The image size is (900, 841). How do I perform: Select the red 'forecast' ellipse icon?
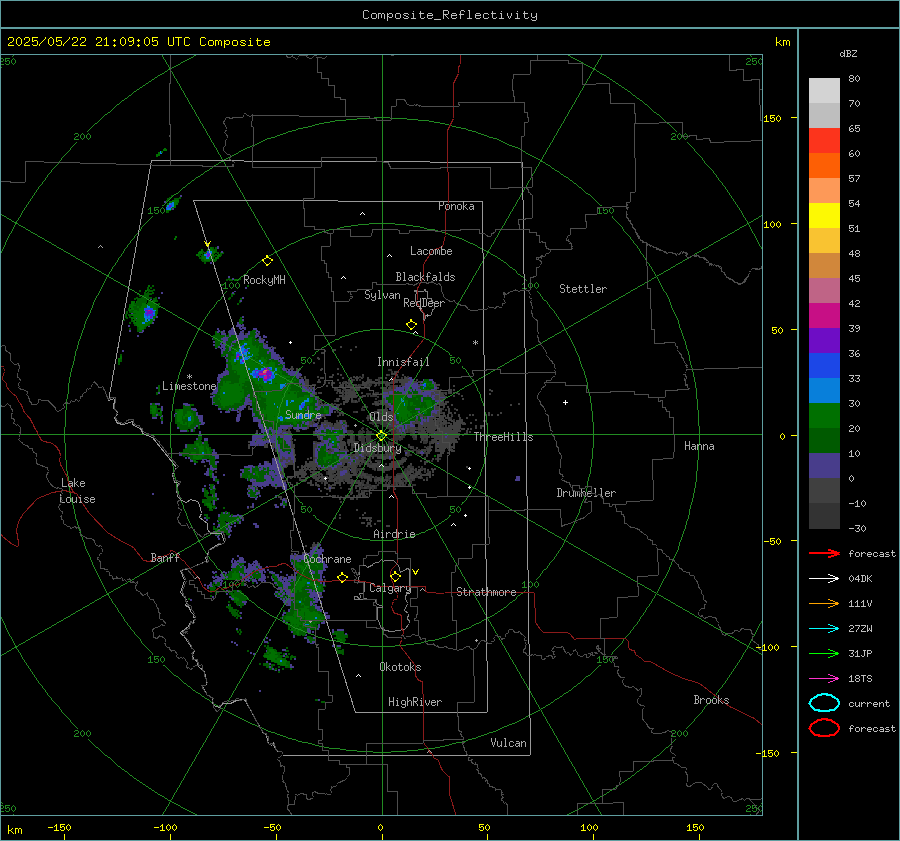[x=824, y=728]
